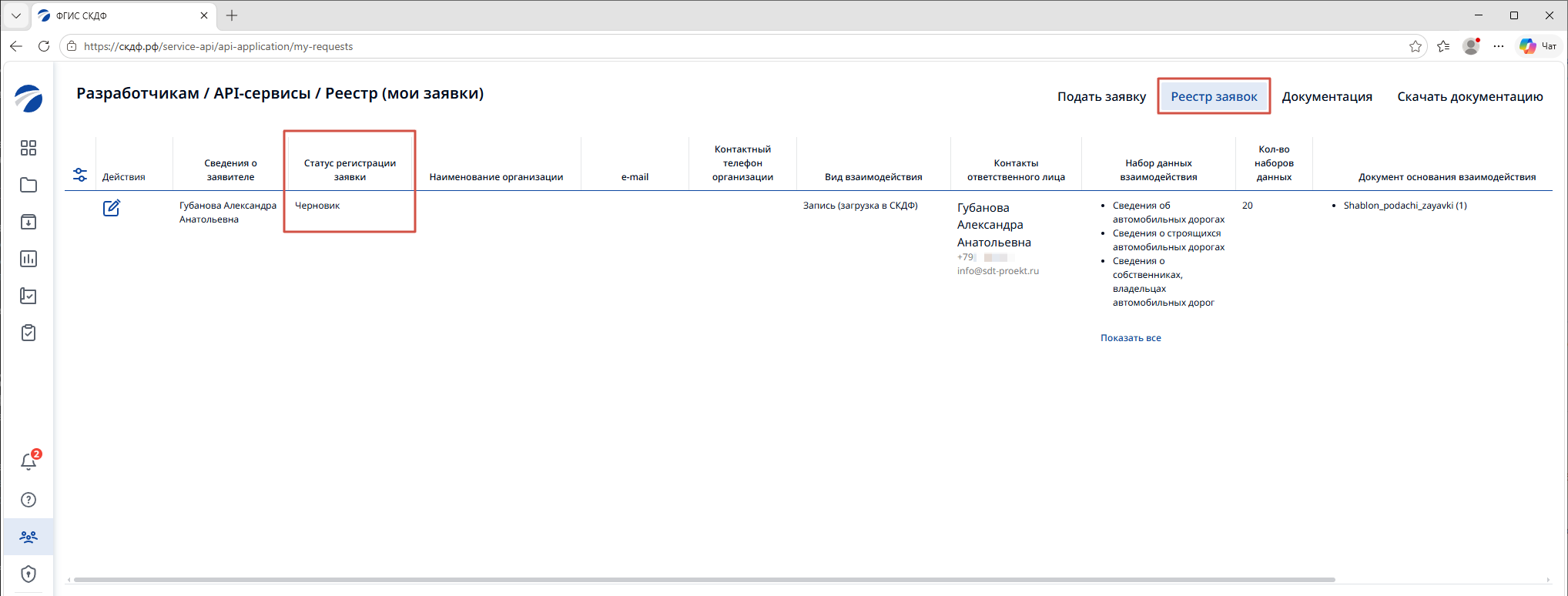Open the people group icon in sidebar

(x=28, y=537)
